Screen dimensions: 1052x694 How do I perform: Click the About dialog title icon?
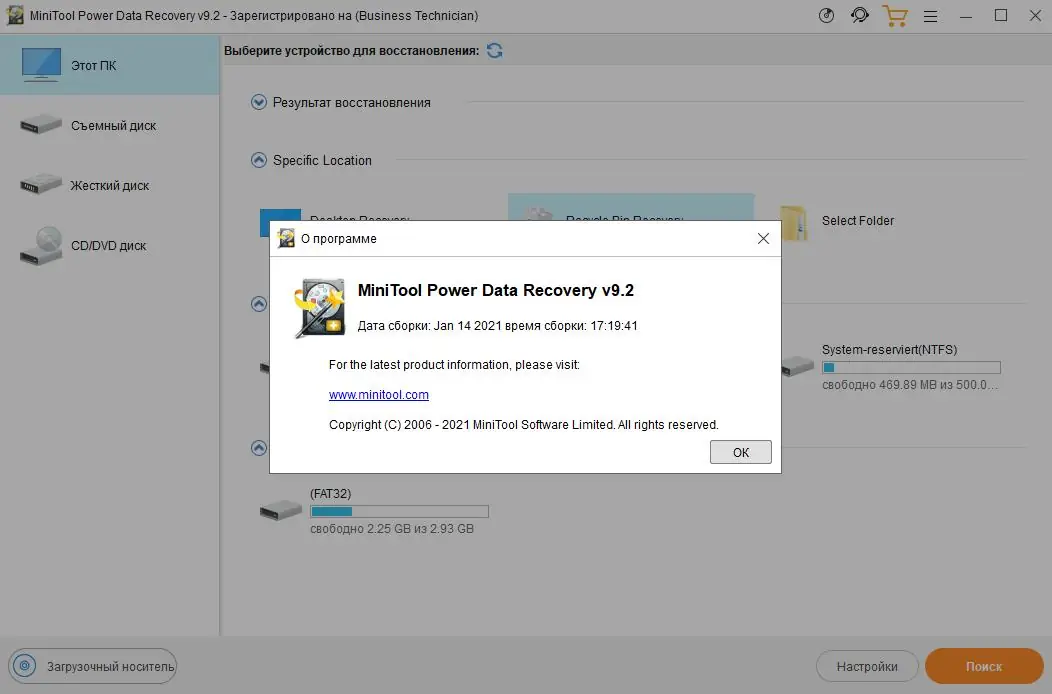286,238
